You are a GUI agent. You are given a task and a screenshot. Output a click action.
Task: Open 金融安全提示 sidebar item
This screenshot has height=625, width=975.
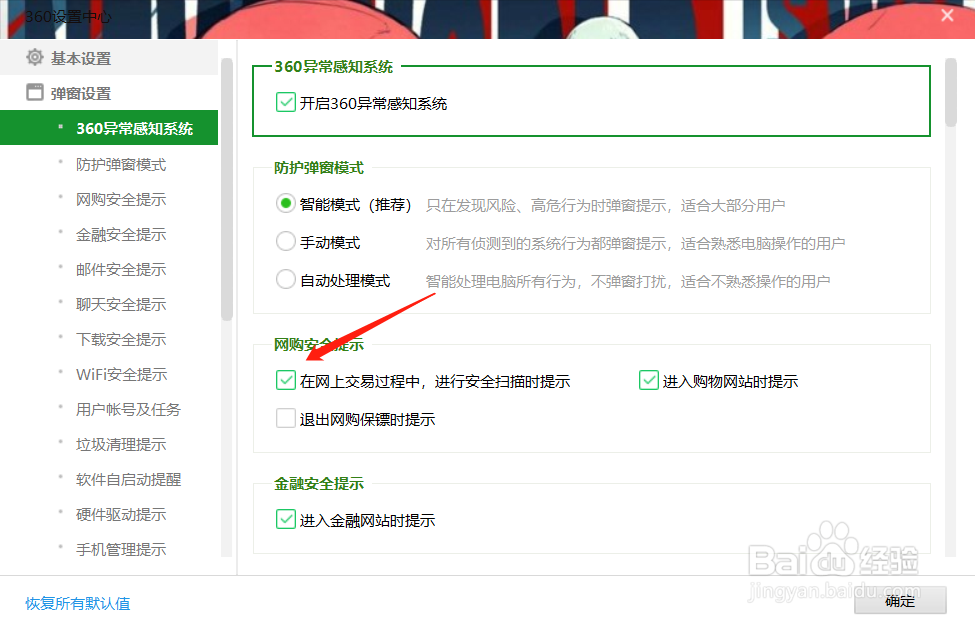pos(121,234)
